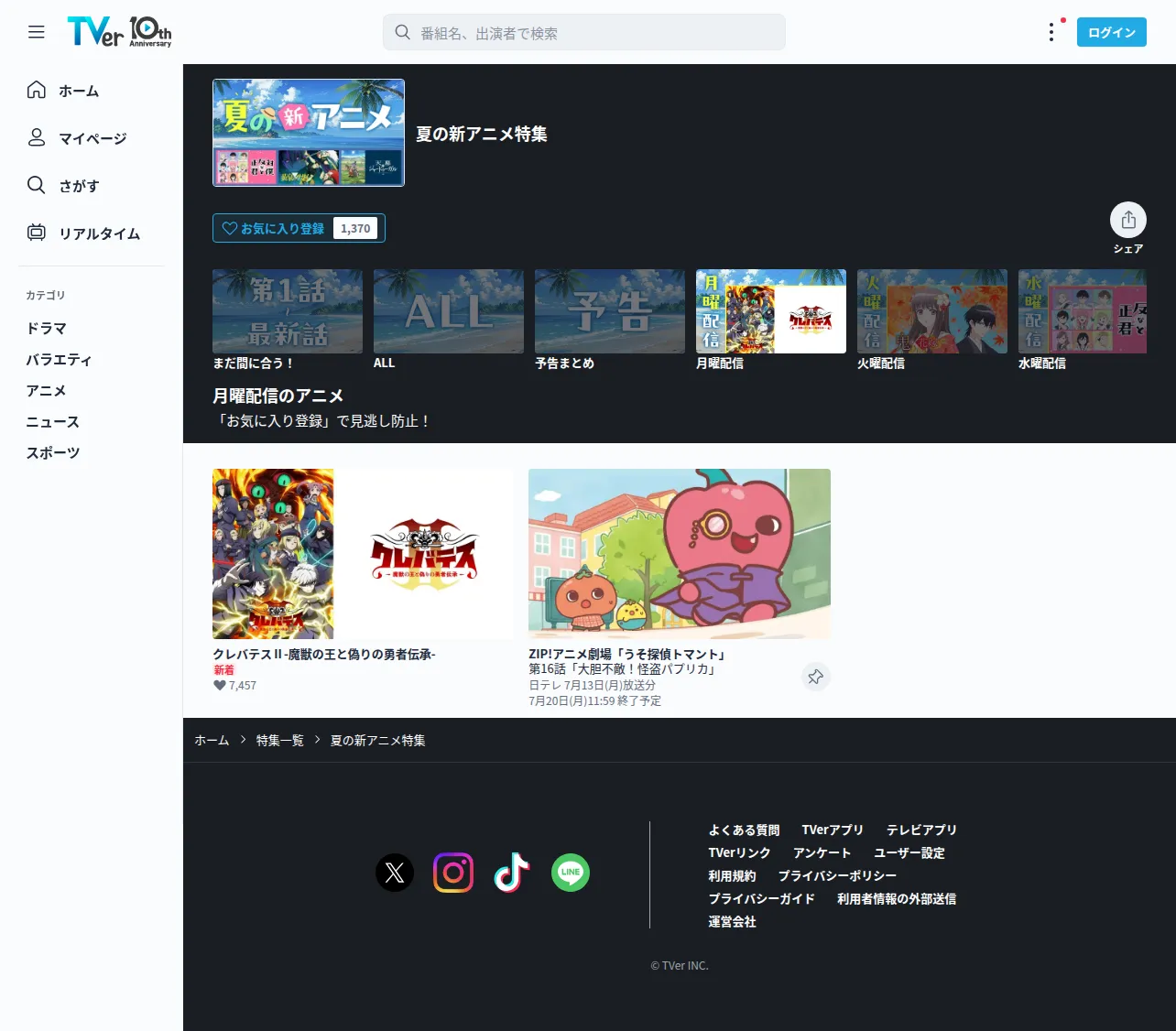Open TVer's Instagram account
Screen dimensions: 1176x1031
click(453, 873)
